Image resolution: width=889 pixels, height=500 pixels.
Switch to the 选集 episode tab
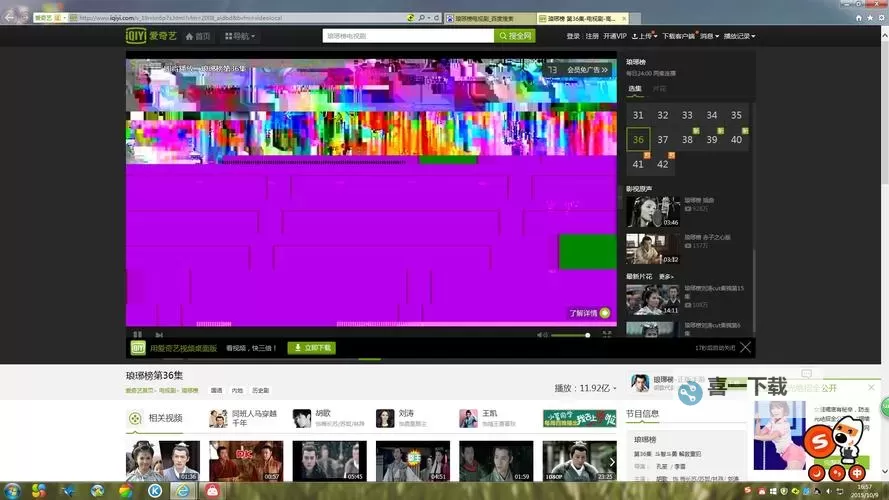tap(635, 89)
